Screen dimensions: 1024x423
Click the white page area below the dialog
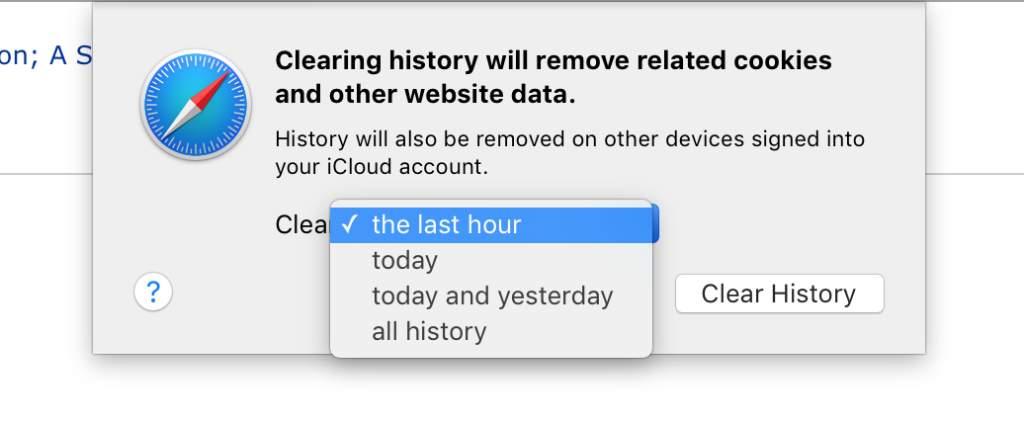click(x=512, y=392)
